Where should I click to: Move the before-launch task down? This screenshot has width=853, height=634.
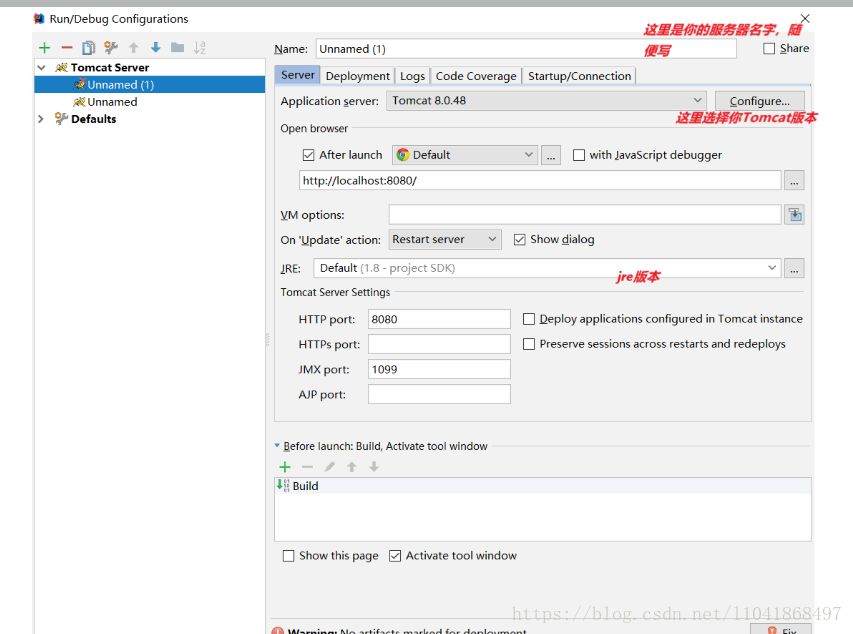[x=374, y=467]
